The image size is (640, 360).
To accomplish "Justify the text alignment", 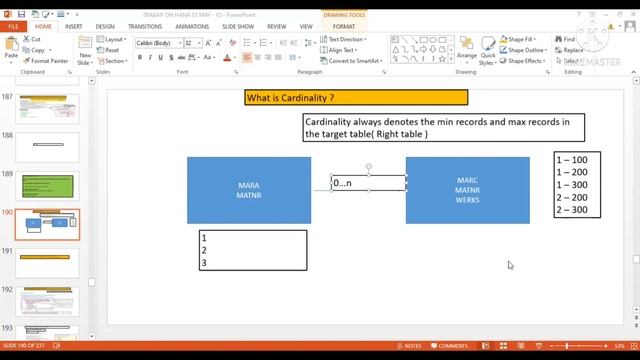I will [x=278, y=58].
